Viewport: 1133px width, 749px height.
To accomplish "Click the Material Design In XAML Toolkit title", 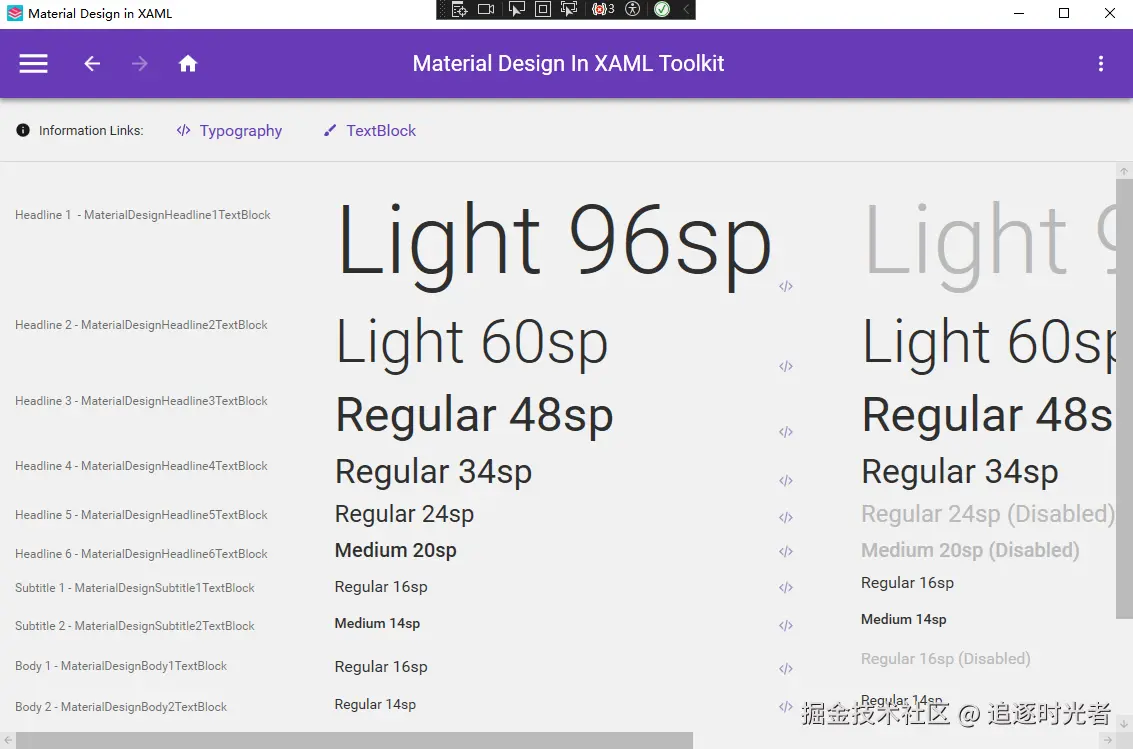I will pos(568,64).
